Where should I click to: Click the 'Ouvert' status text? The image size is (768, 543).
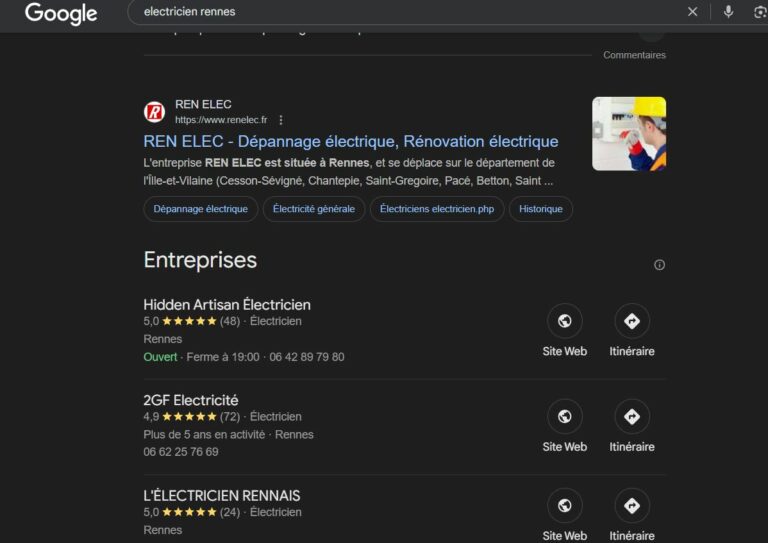click(160, 357)
